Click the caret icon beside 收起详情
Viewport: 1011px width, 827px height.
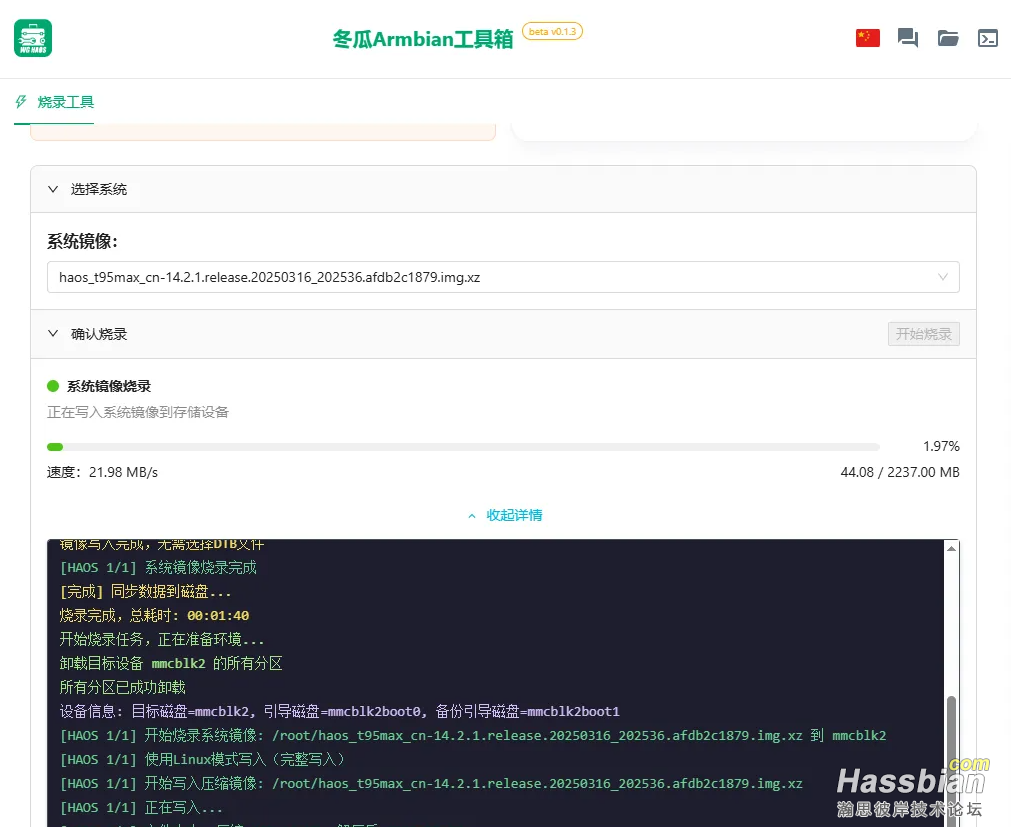472,516
